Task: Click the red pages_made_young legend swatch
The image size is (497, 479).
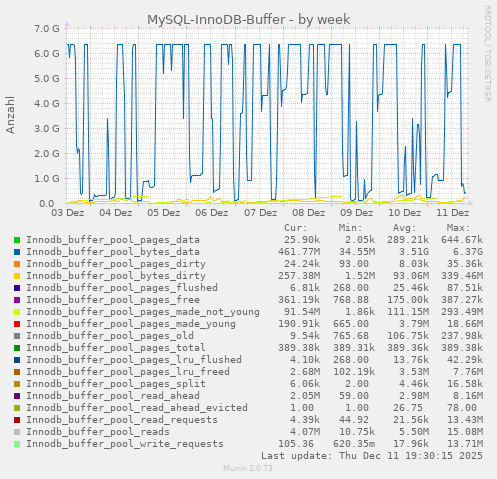Action: [x=17, y=324]
